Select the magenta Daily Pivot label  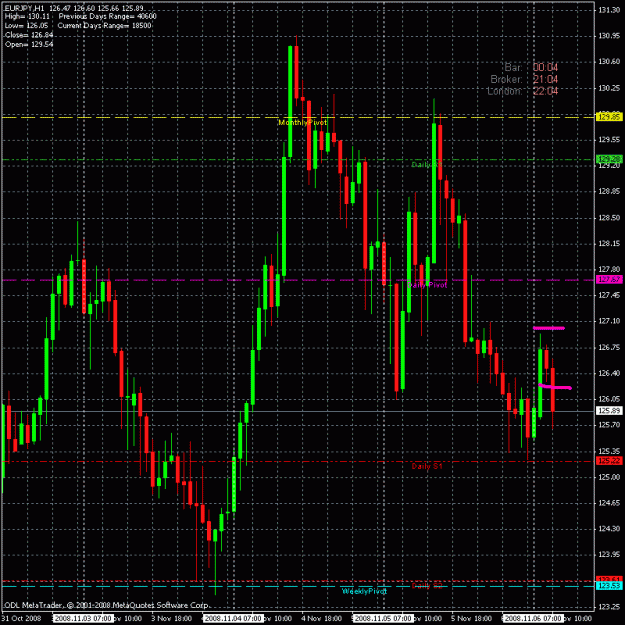[427, 285]
